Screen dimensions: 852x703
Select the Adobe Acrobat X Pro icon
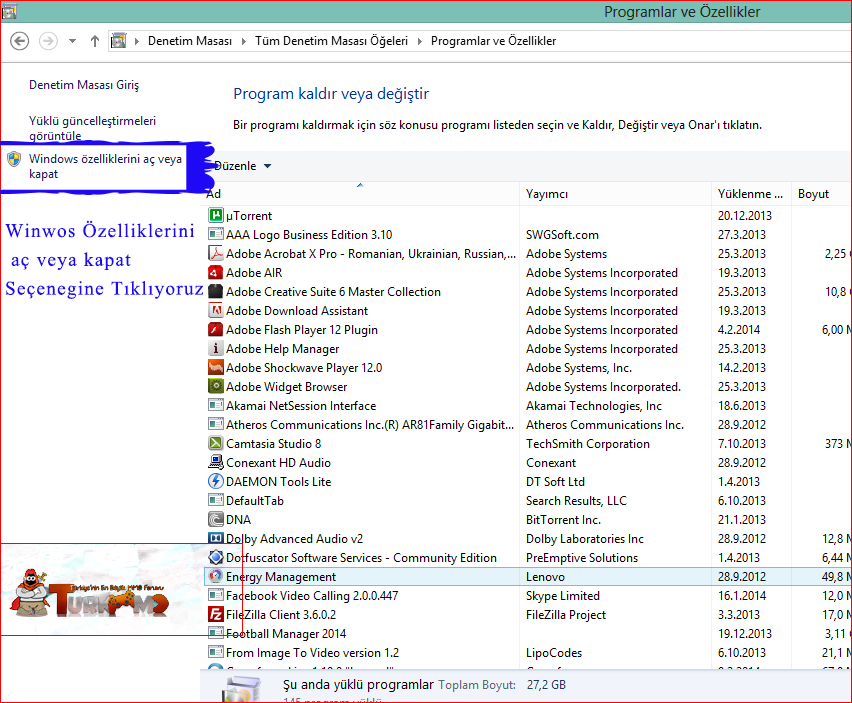[216, 253]
